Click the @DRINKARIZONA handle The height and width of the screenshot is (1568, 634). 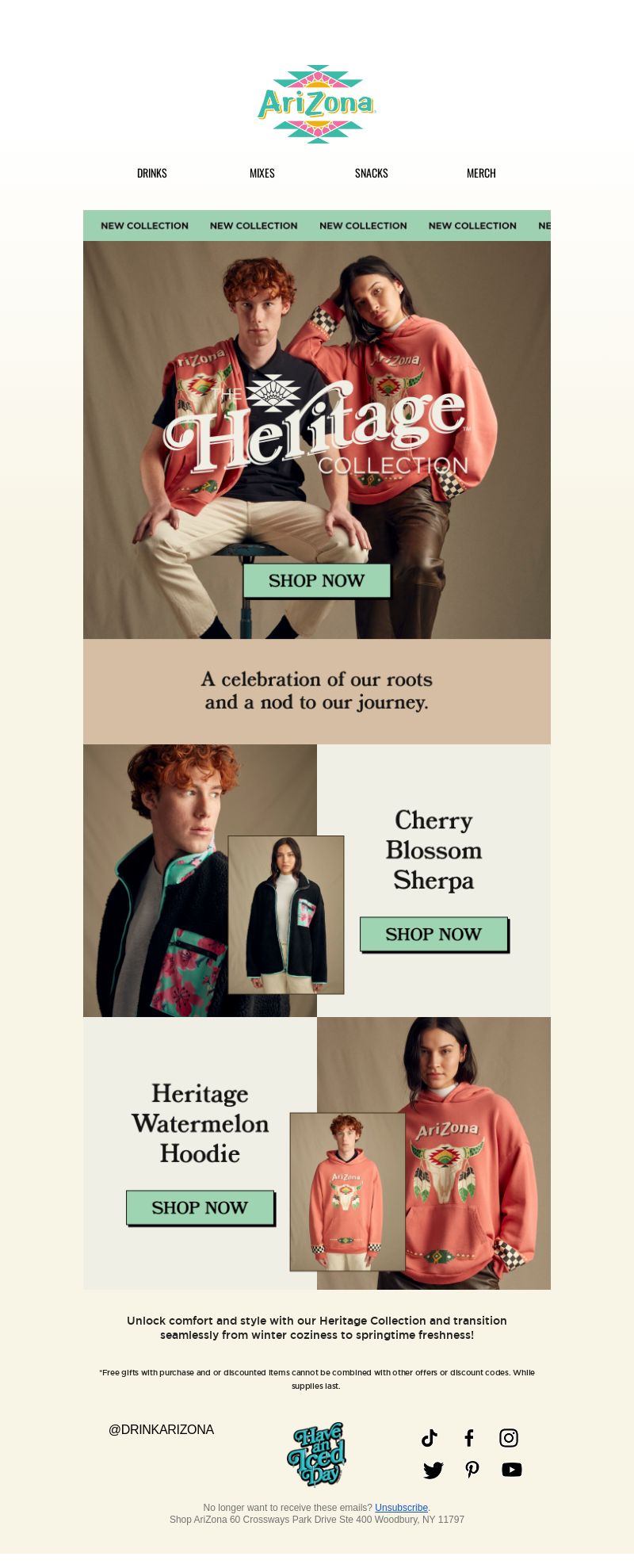[x=161, y=1429]
